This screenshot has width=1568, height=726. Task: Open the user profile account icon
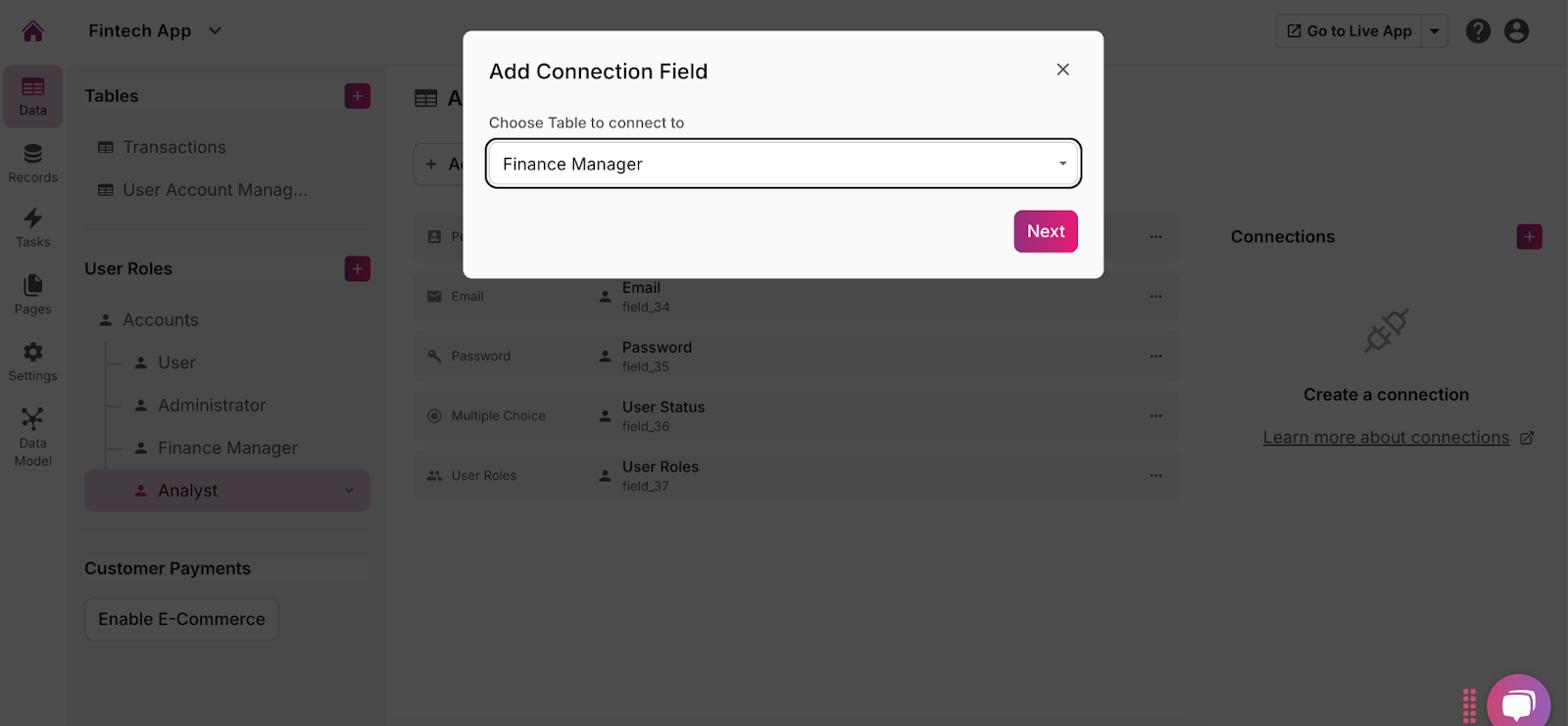(x=1516, y=31)
